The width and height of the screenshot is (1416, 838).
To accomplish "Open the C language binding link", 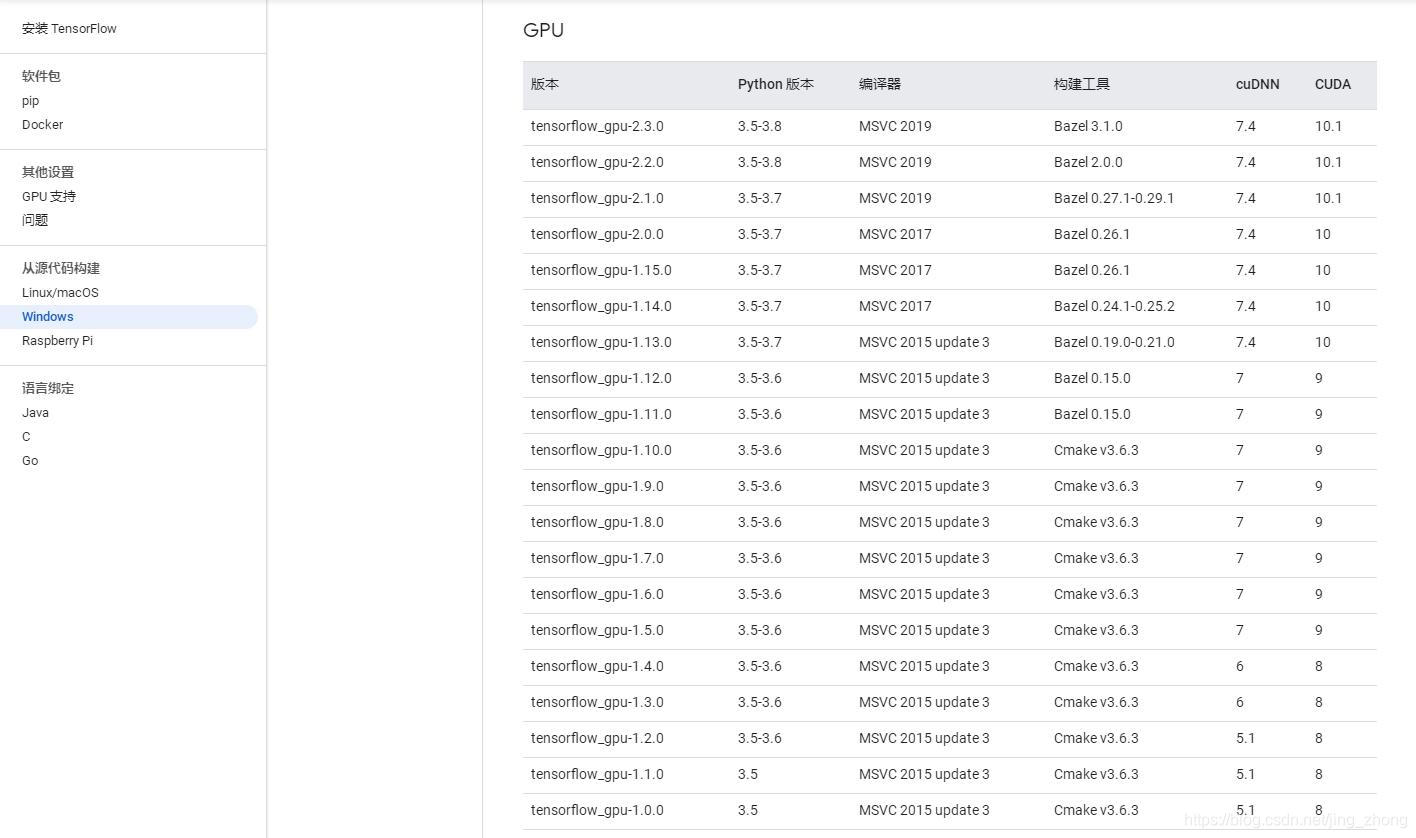I will coord(26,437).
